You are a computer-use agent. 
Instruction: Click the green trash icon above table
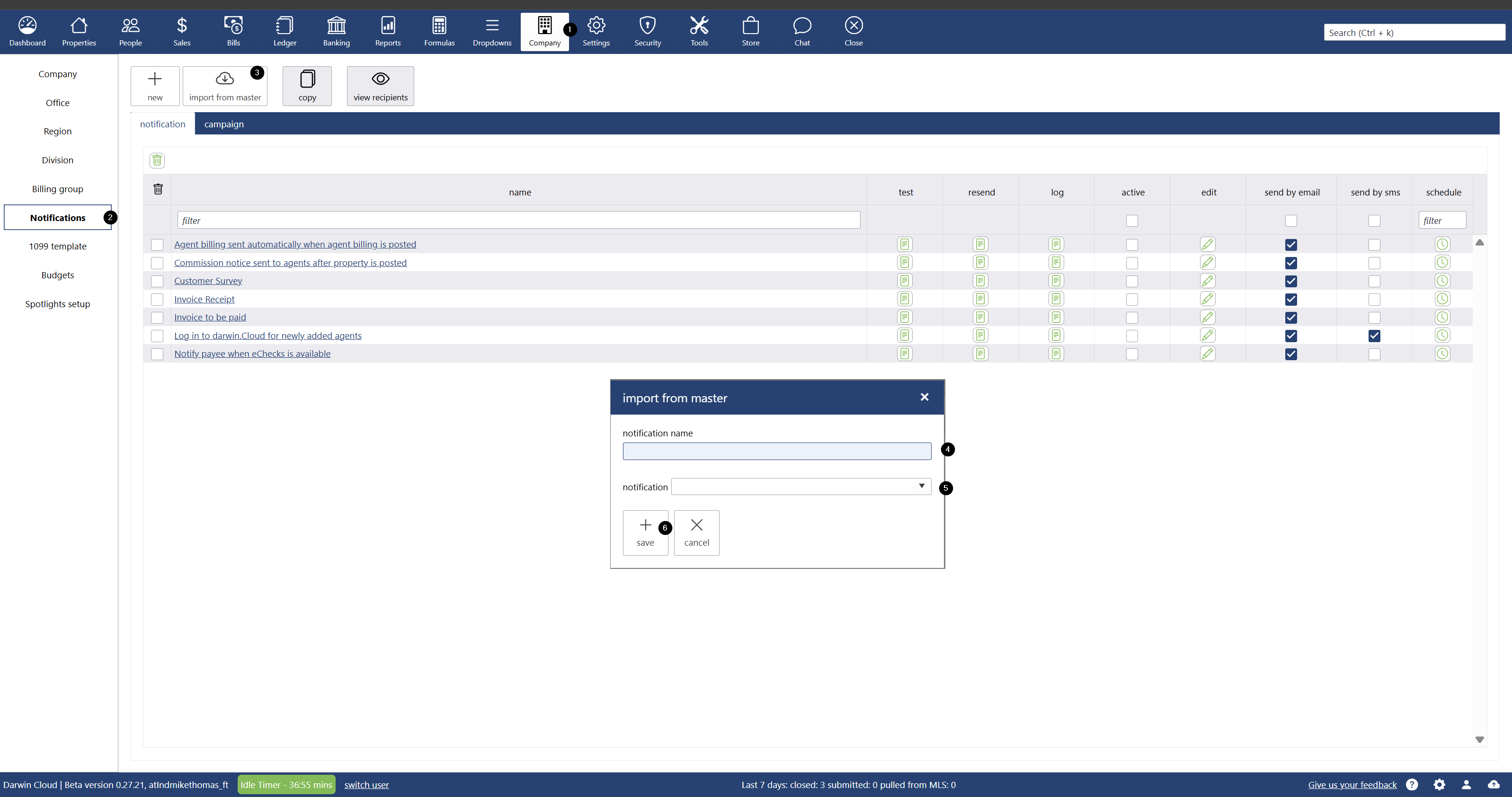pyautogui.click(x=157, y=160)
